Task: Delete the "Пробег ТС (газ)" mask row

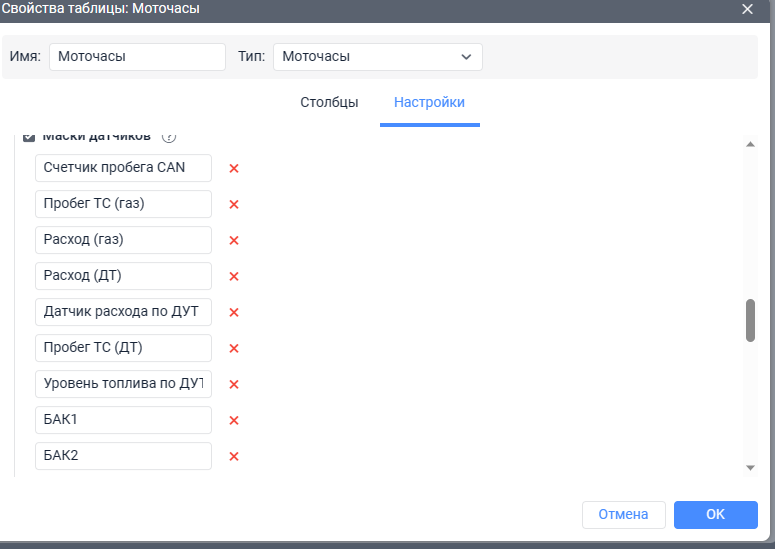Action: [234, 204]
